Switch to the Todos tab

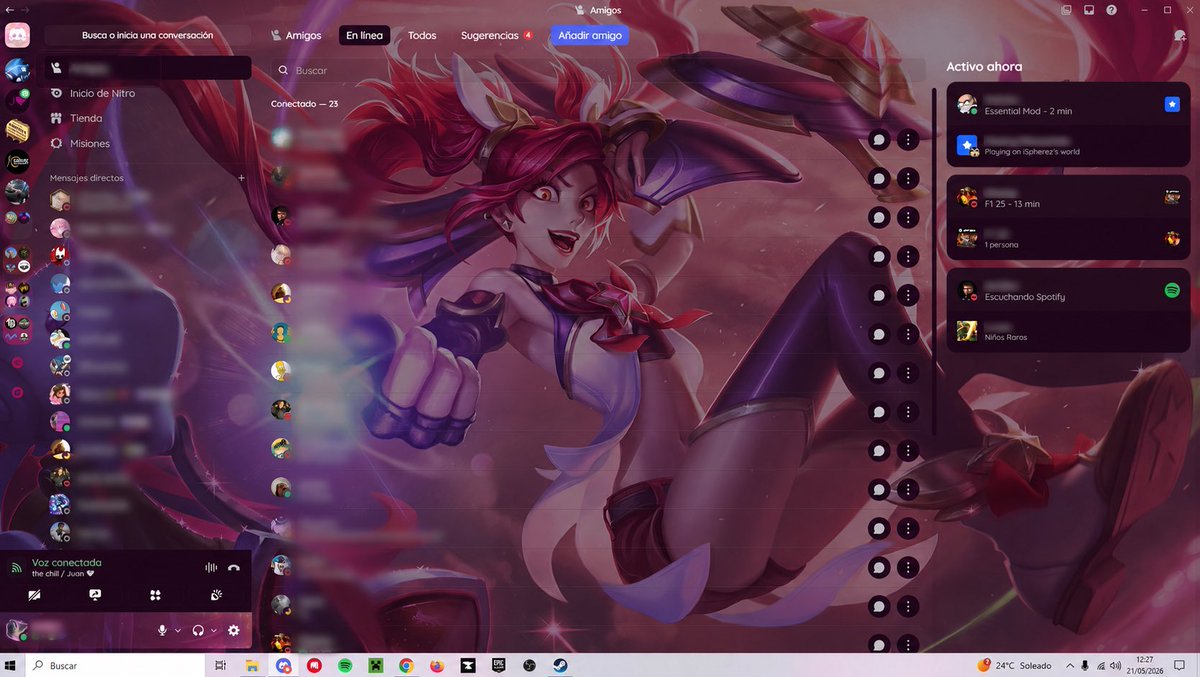click(422, 35)
